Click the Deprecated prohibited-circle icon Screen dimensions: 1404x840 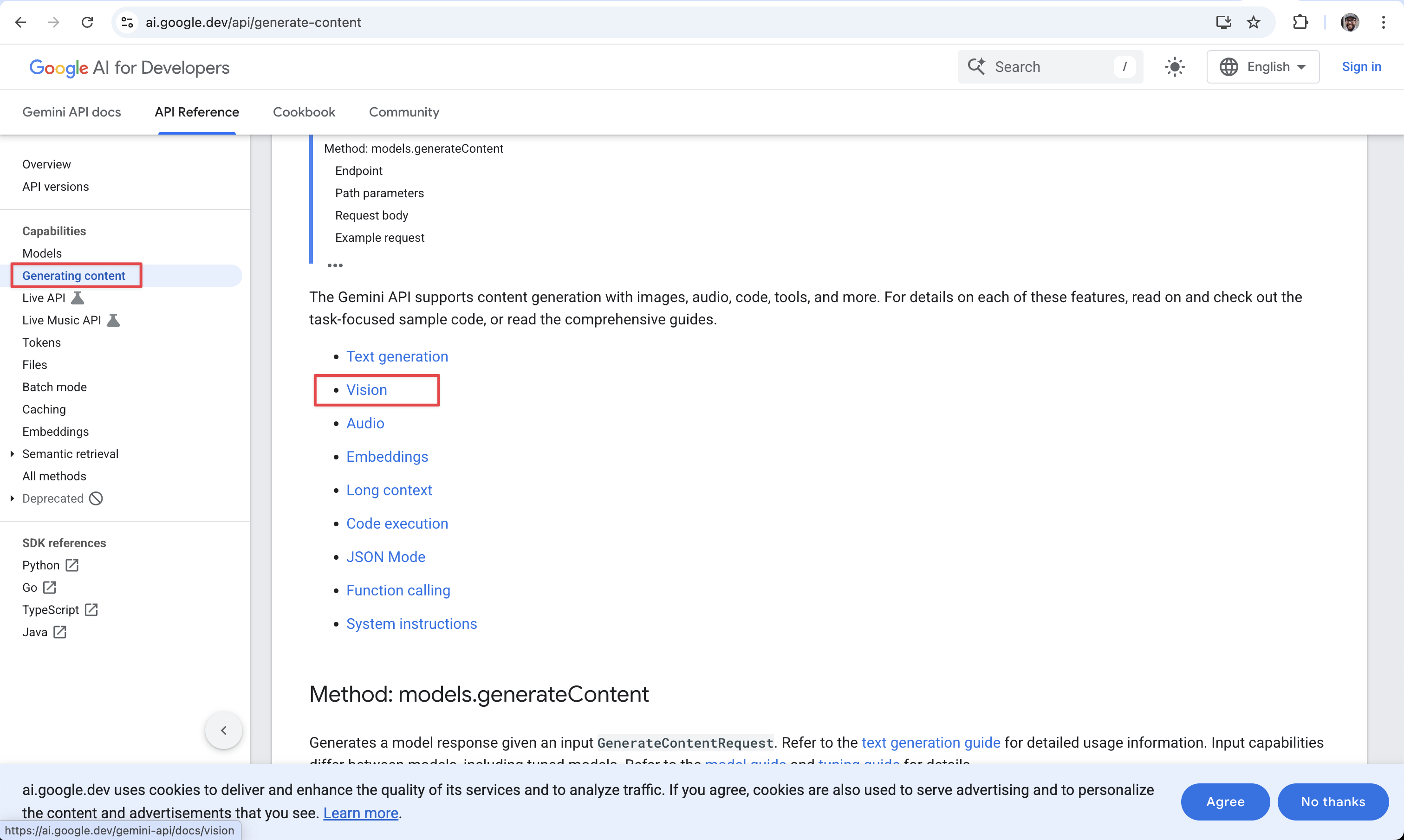pyautogui.click(x=96, y=499)
